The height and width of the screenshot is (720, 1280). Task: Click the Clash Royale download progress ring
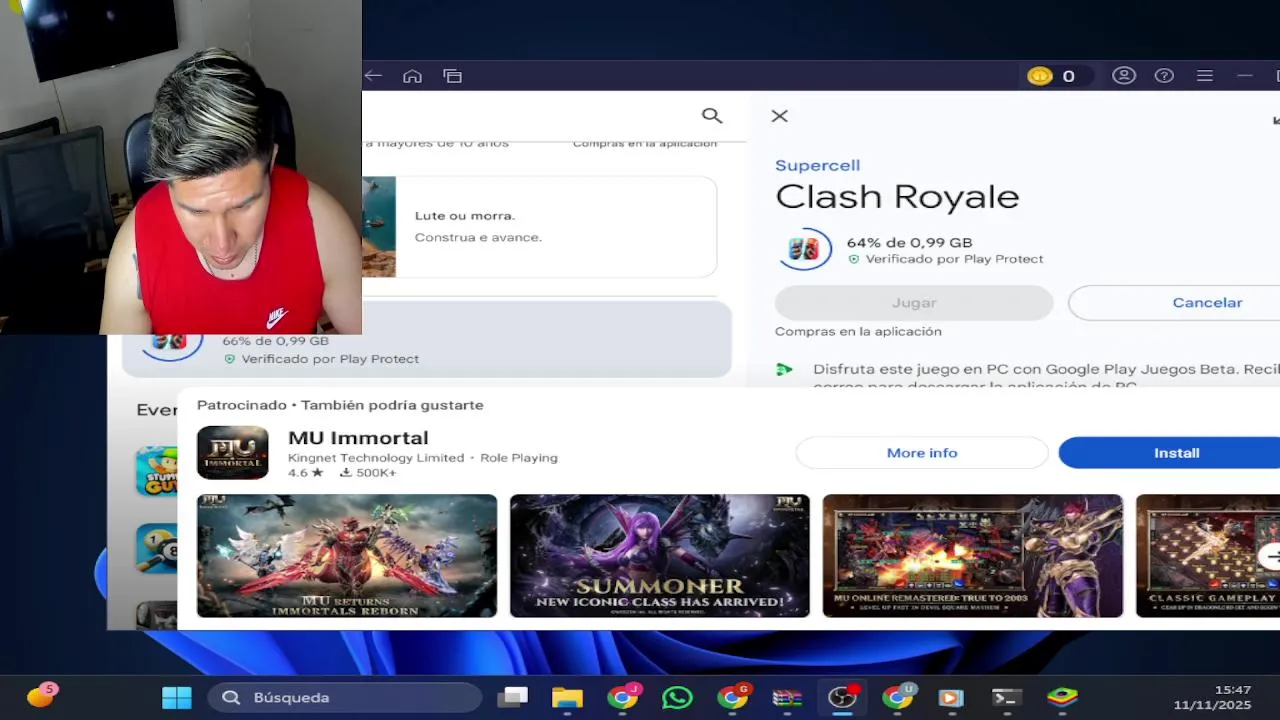(804, 249)
